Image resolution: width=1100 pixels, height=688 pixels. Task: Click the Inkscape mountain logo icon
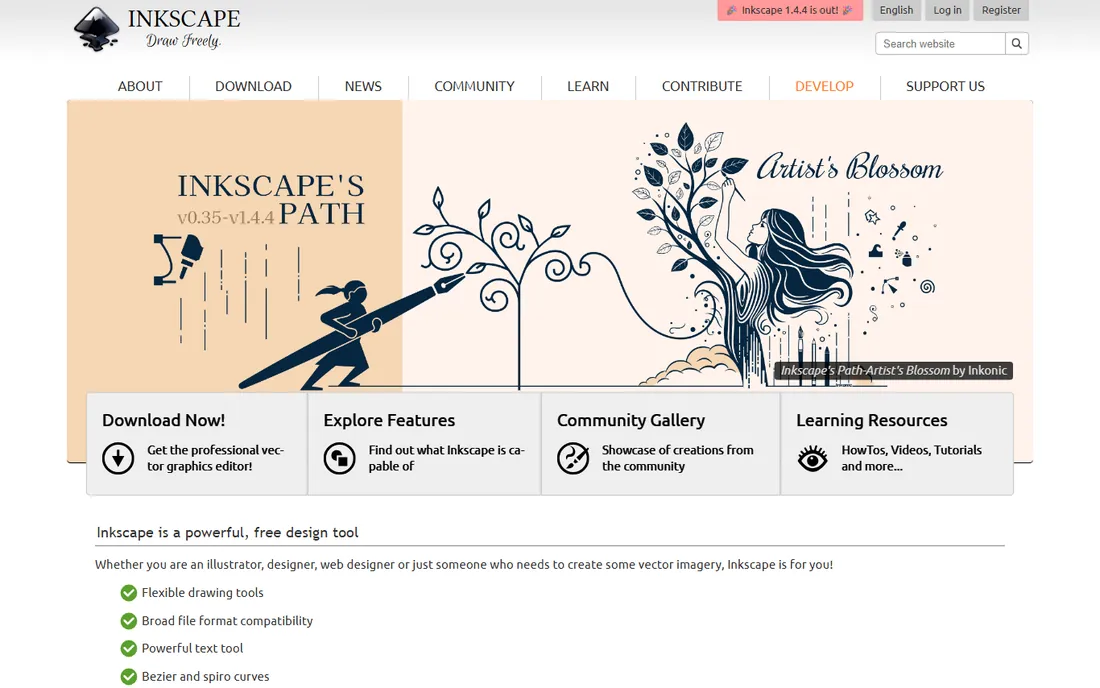[97, 29]
